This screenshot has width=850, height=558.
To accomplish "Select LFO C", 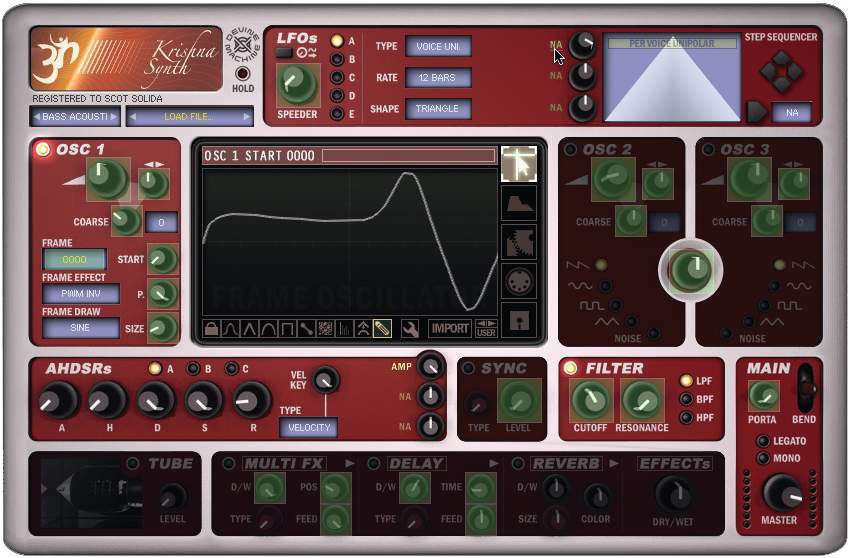I will tap(337, 78).
